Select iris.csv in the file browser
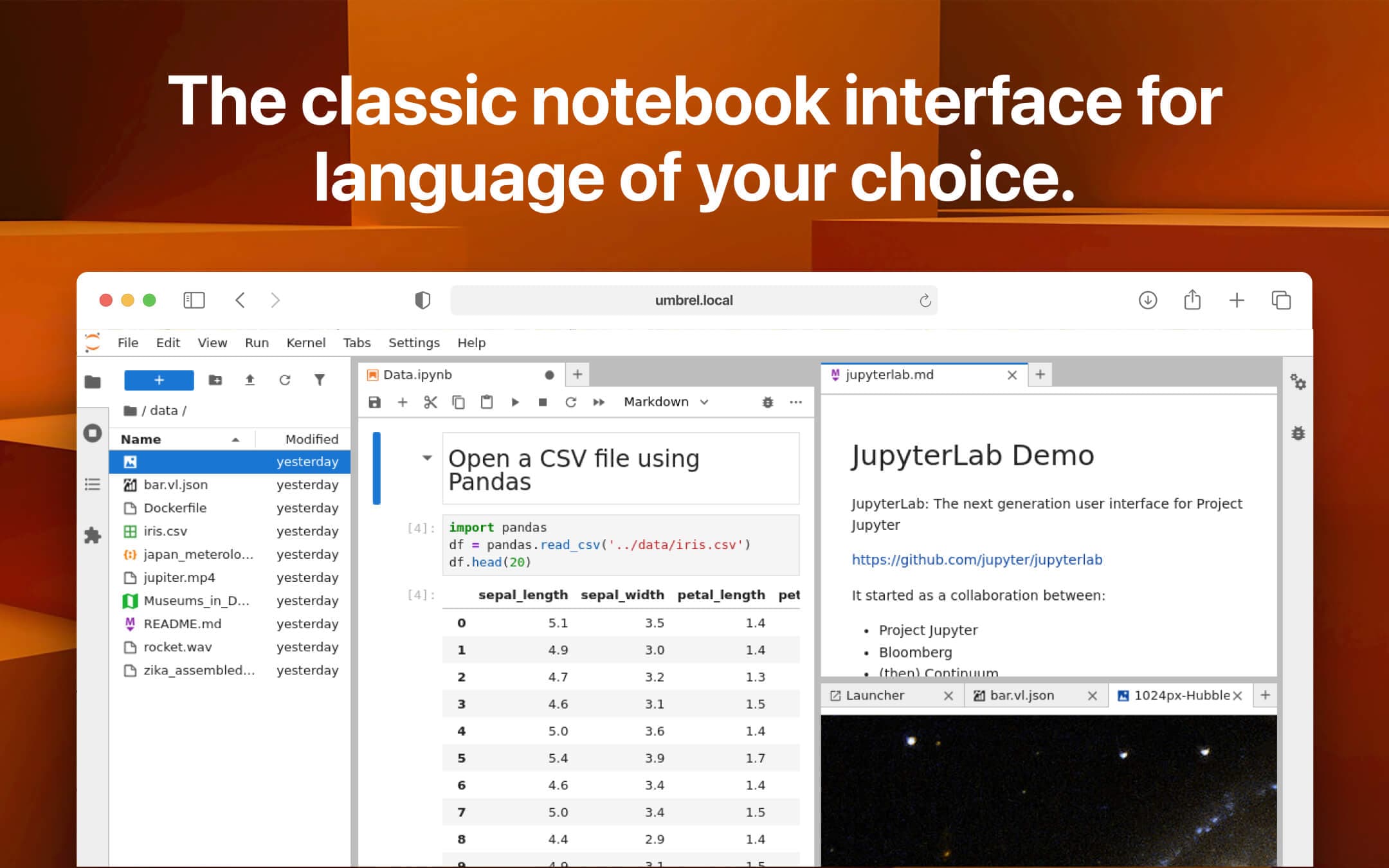Viewport: 1389px width, 868px height. [x=165, y=531]
